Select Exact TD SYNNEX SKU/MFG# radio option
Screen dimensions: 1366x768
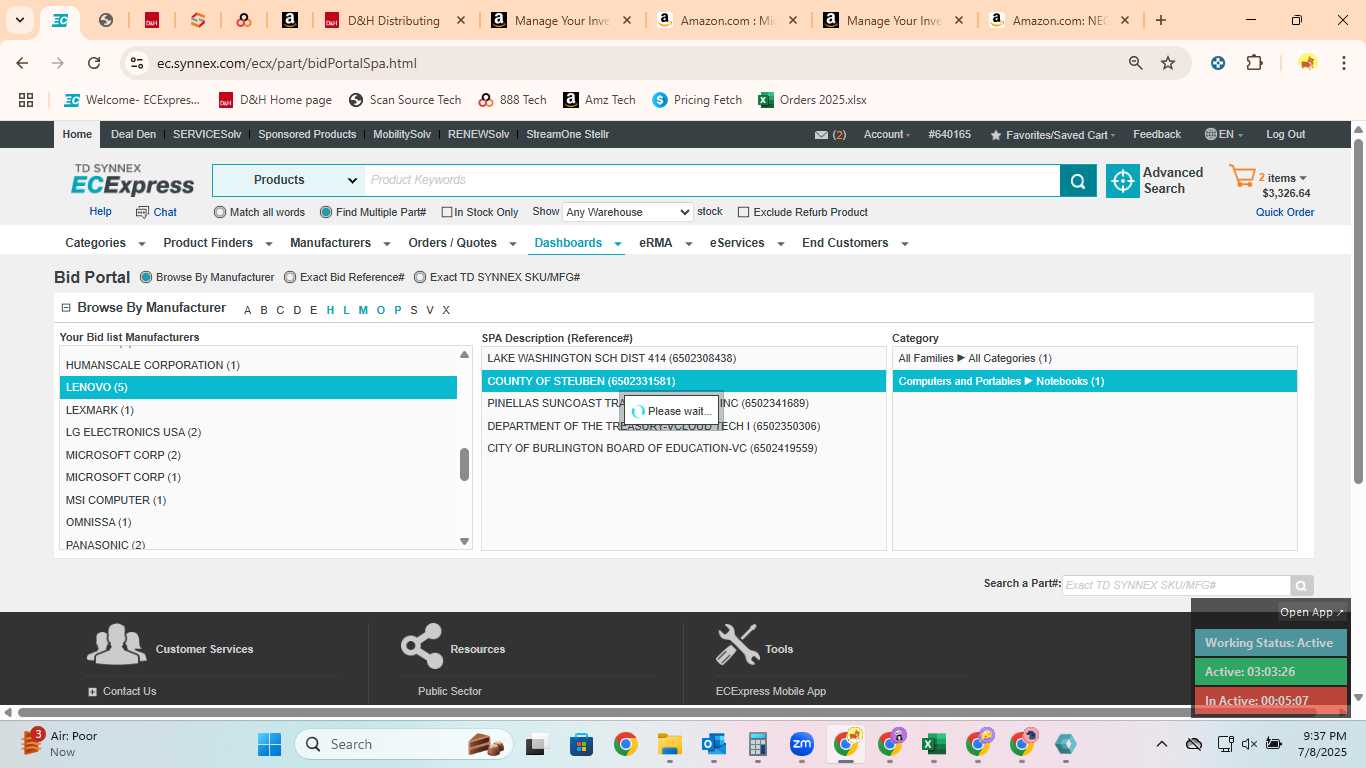click(420, 277)
